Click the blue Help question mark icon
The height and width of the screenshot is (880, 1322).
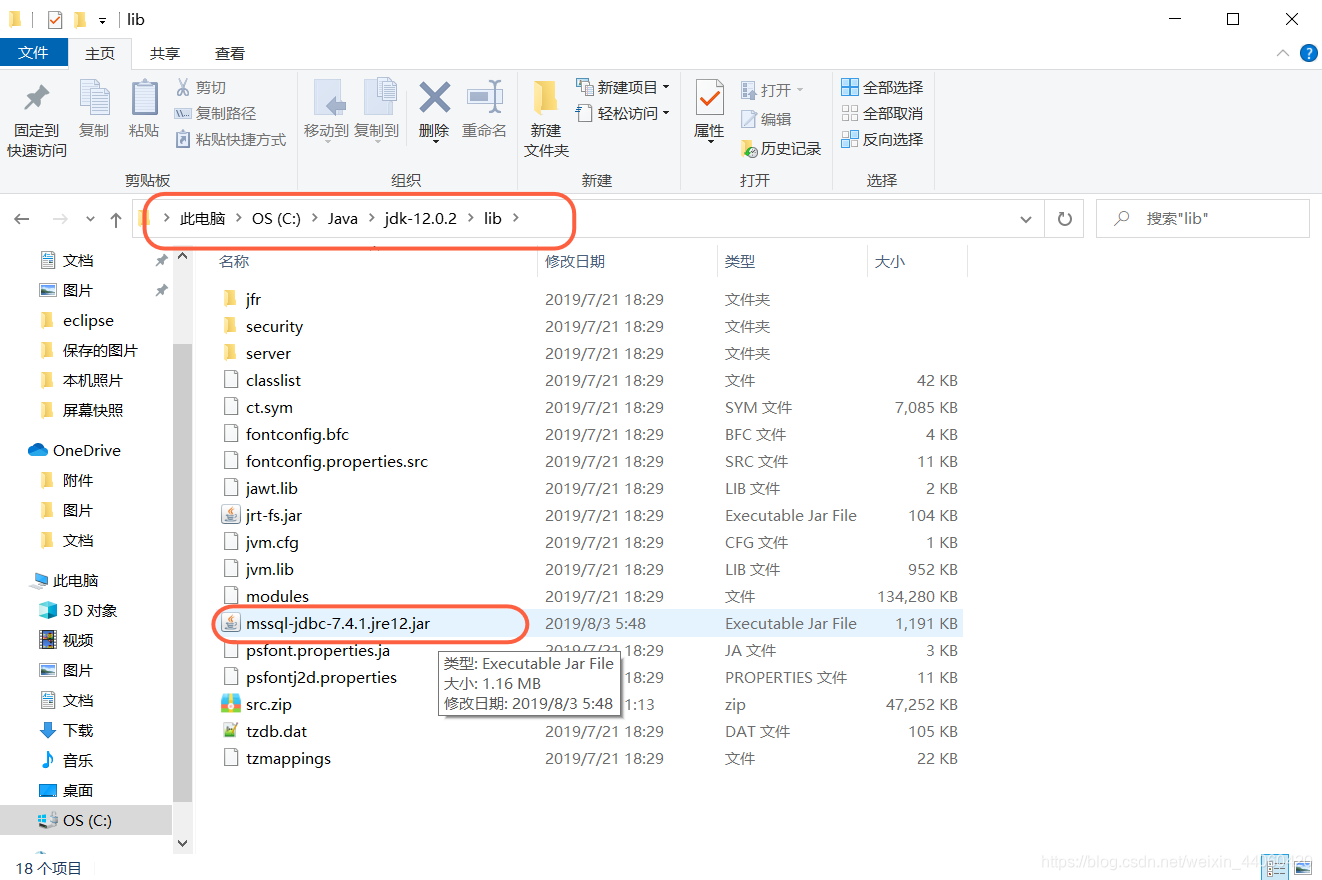pyautogui.click(x=1308, y=53)
